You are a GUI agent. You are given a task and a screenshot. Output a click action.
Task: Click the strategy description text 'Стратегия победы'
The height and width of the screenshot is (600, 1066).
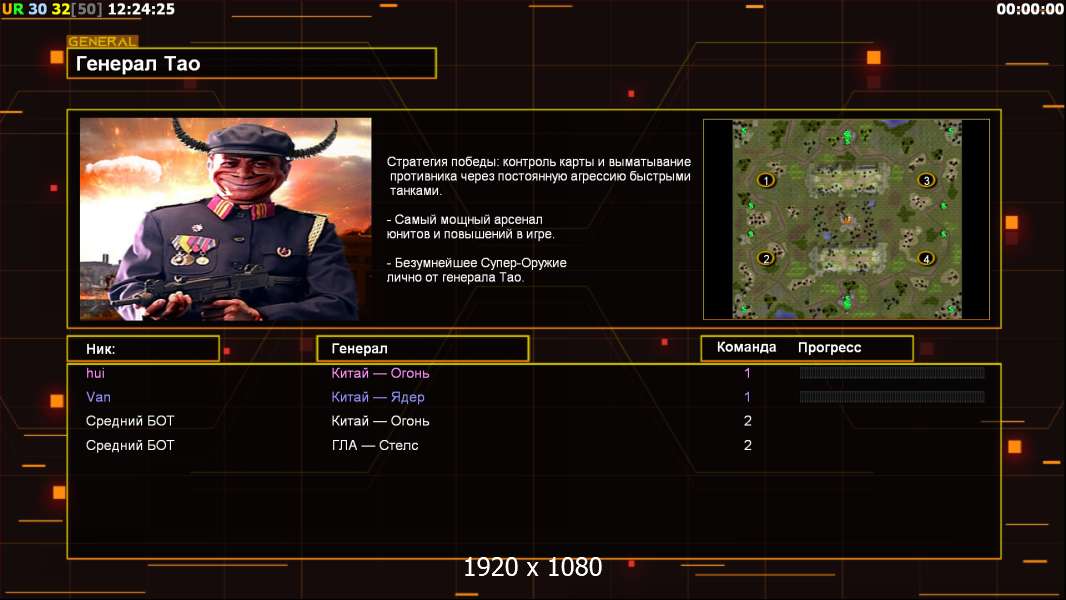(538, 176)
